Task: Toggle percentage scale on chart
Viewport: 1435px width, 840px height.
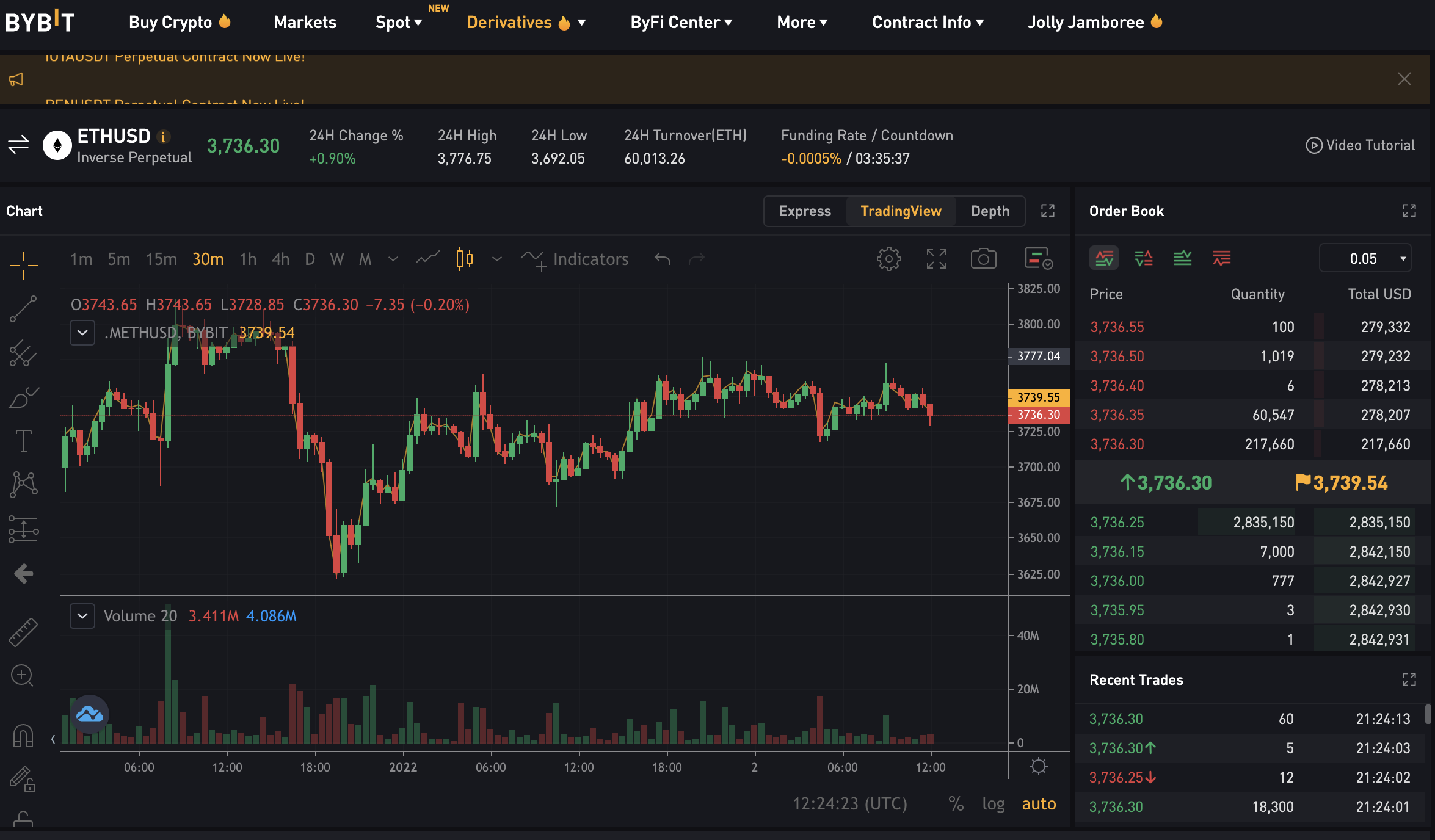Action: (x=956, y=804)
